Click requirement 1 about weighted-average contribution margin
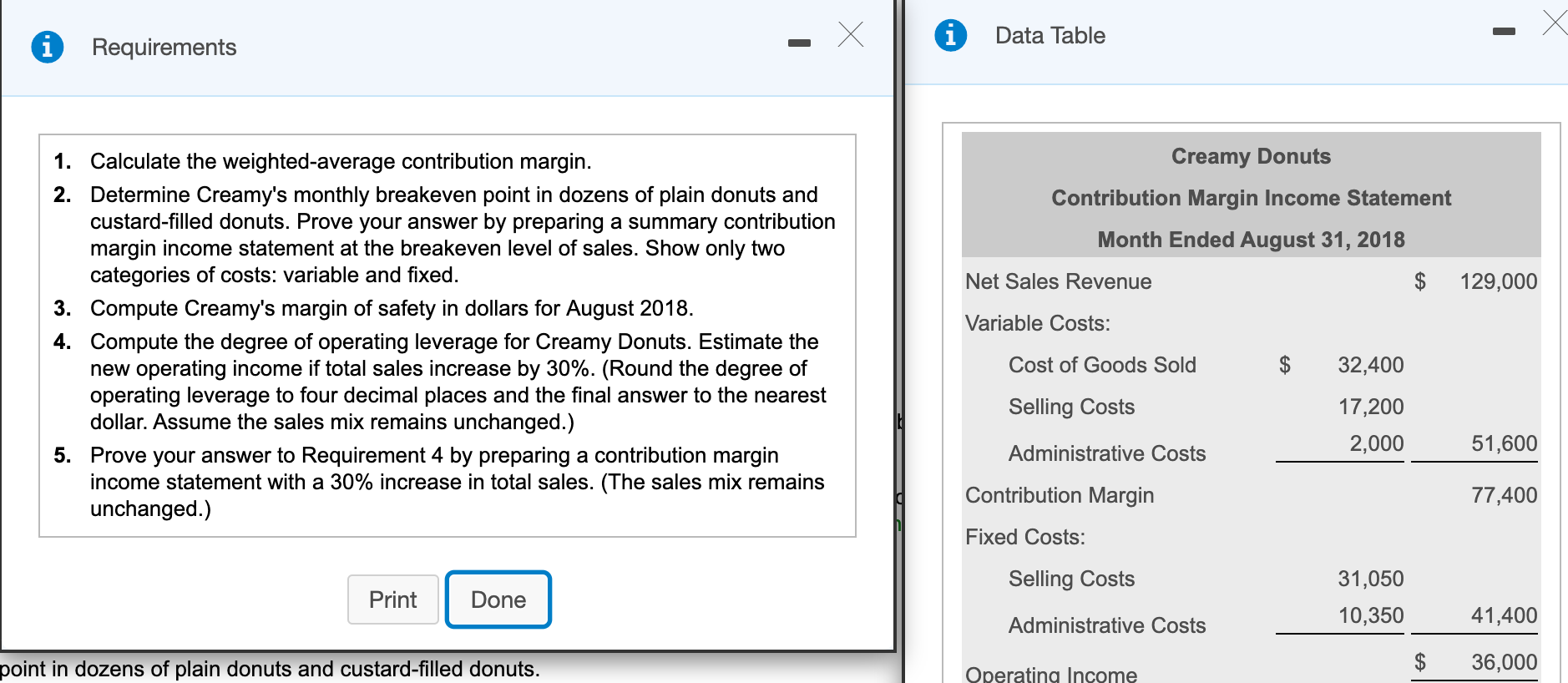The image size is (1568, 683). (341, 161)
